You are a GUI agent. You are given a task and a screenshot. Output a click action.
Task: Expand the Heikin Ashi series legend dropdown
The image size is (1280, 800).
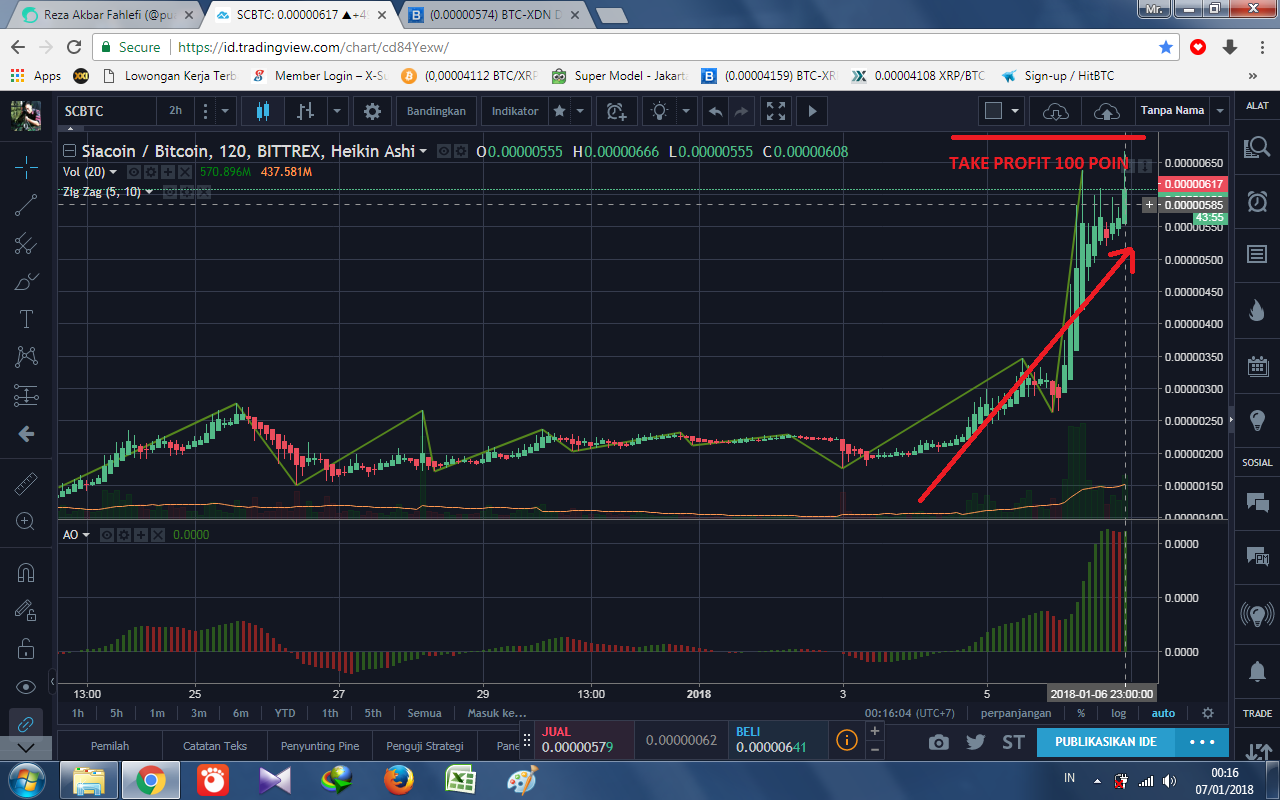coord(423,151)
